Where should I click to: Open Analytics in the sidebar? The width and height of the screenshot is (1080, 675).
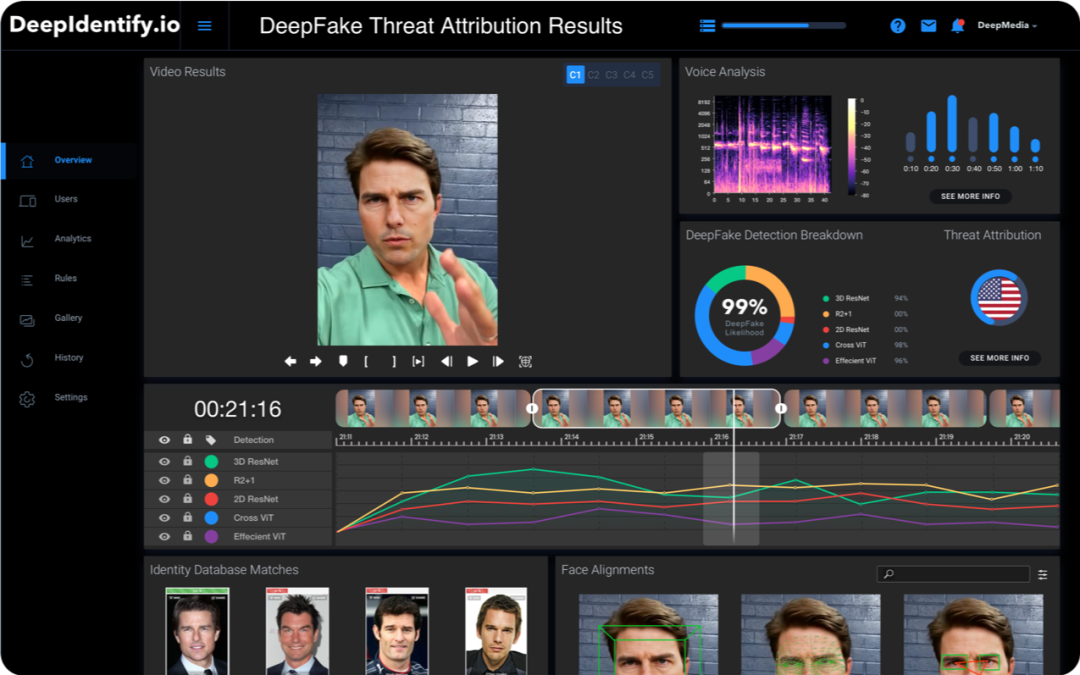[72, 239]
